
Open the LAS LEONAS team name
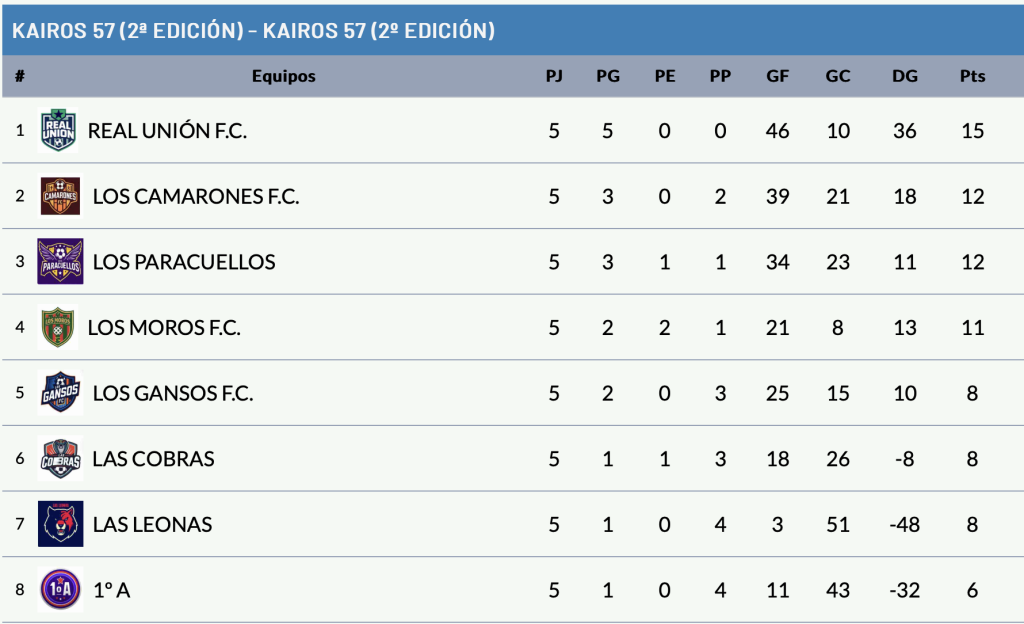[x=152, y=524]
